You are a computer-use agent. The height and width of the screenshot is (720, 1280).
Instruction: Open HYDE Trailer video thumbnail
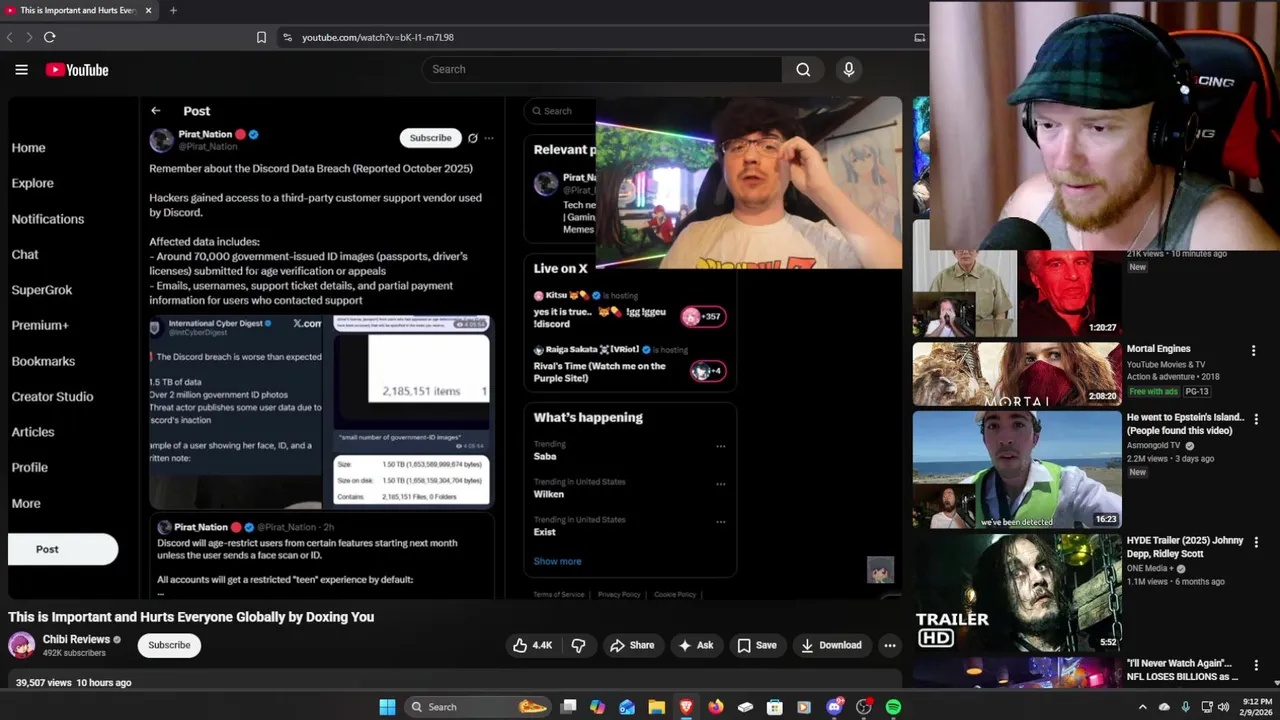coord(1016,592)
